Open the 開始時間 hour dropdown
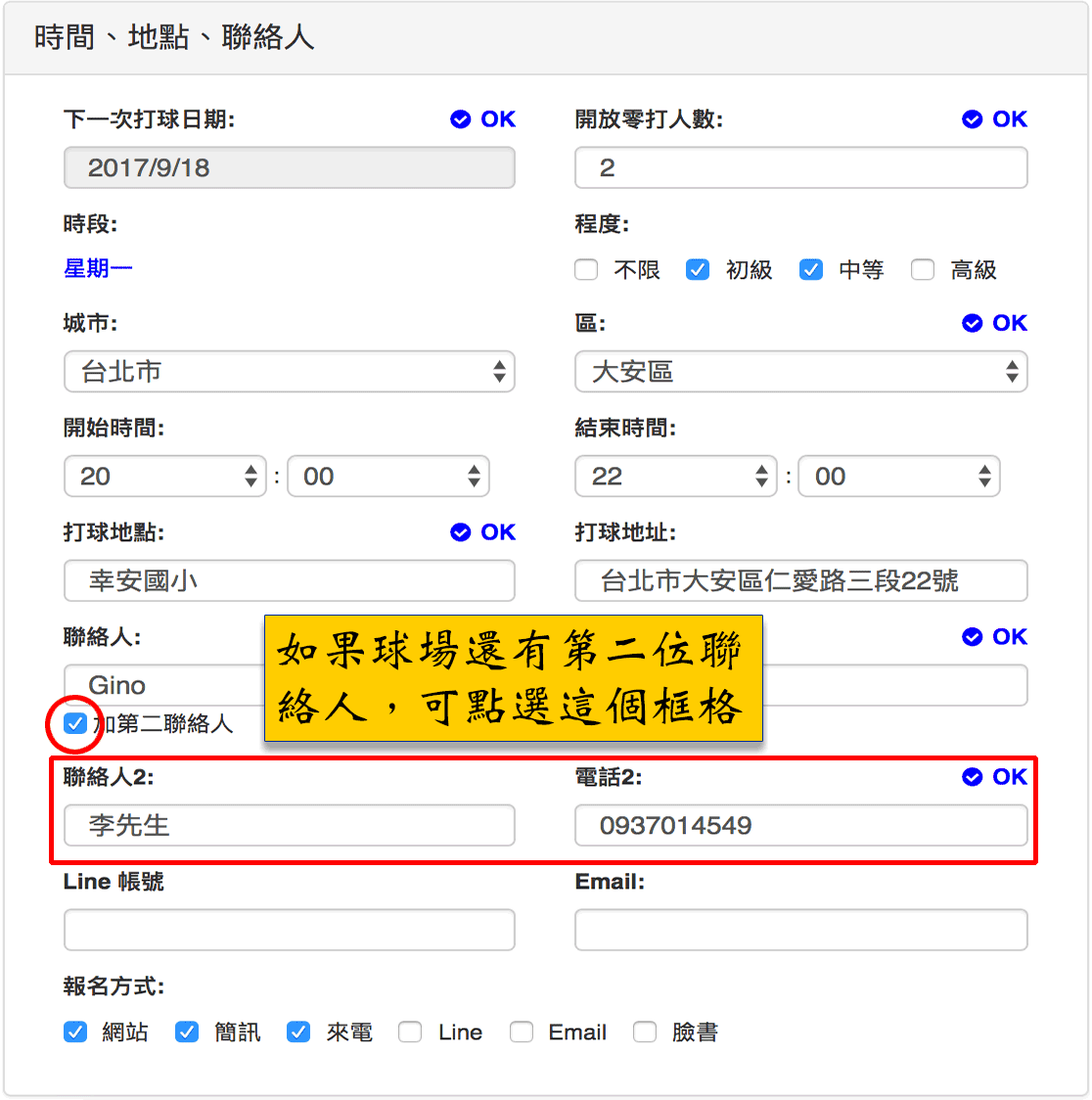Screen dimensions: 1092x1100 tap(164, 477)
